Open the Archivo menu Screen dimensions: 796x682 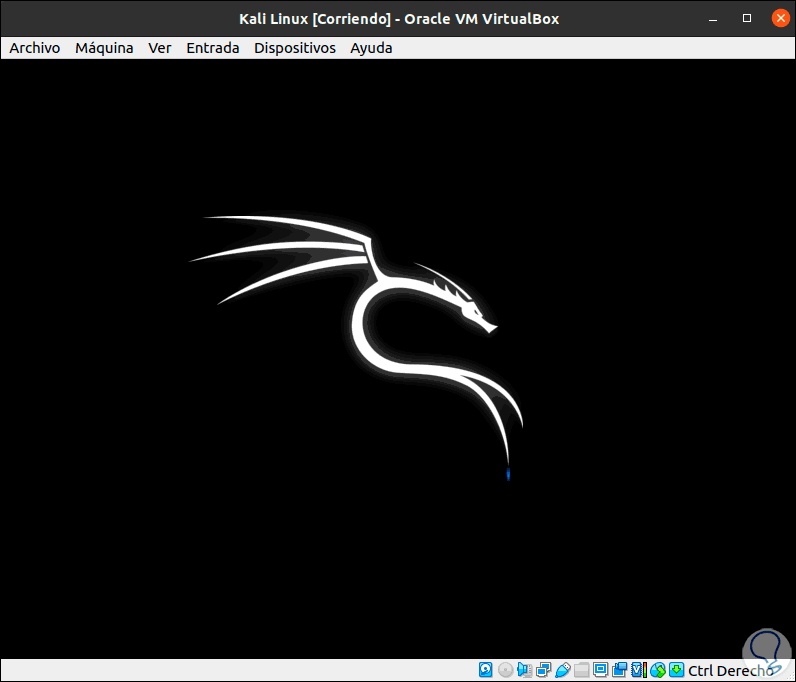[35, 48]
